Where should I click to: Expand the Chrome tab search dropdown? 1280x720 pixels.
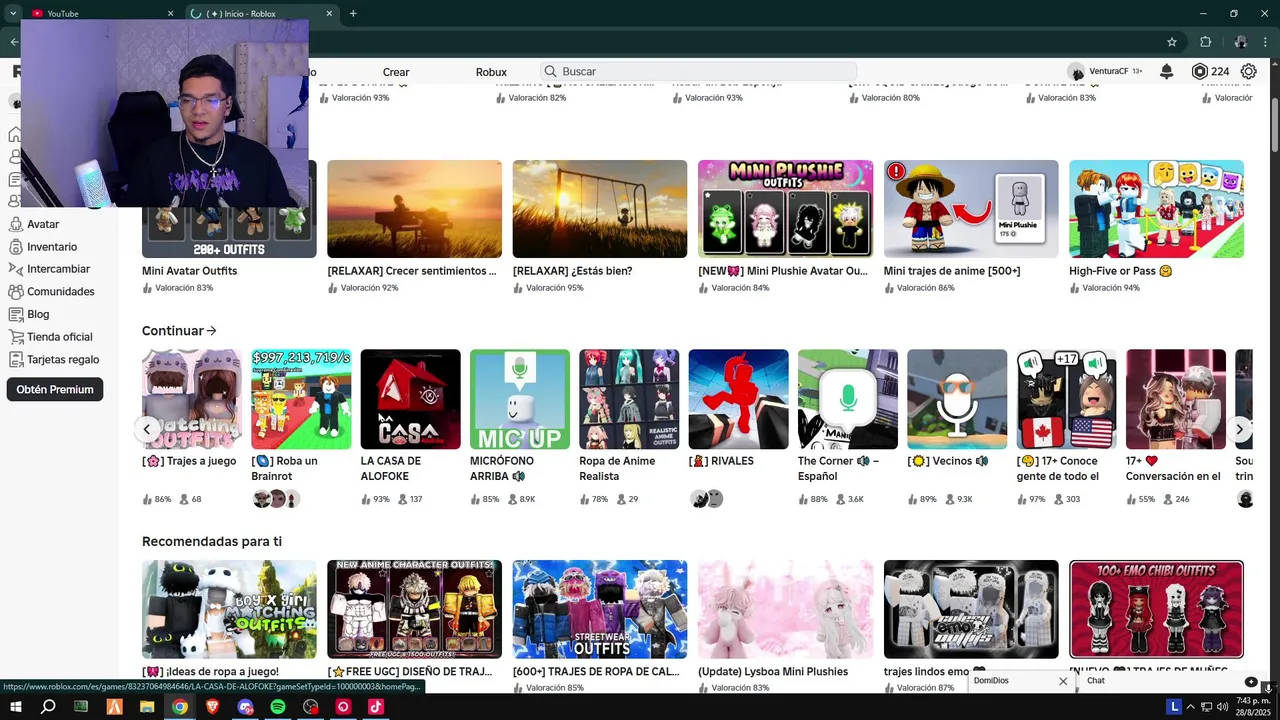click(x=13, y=13)
